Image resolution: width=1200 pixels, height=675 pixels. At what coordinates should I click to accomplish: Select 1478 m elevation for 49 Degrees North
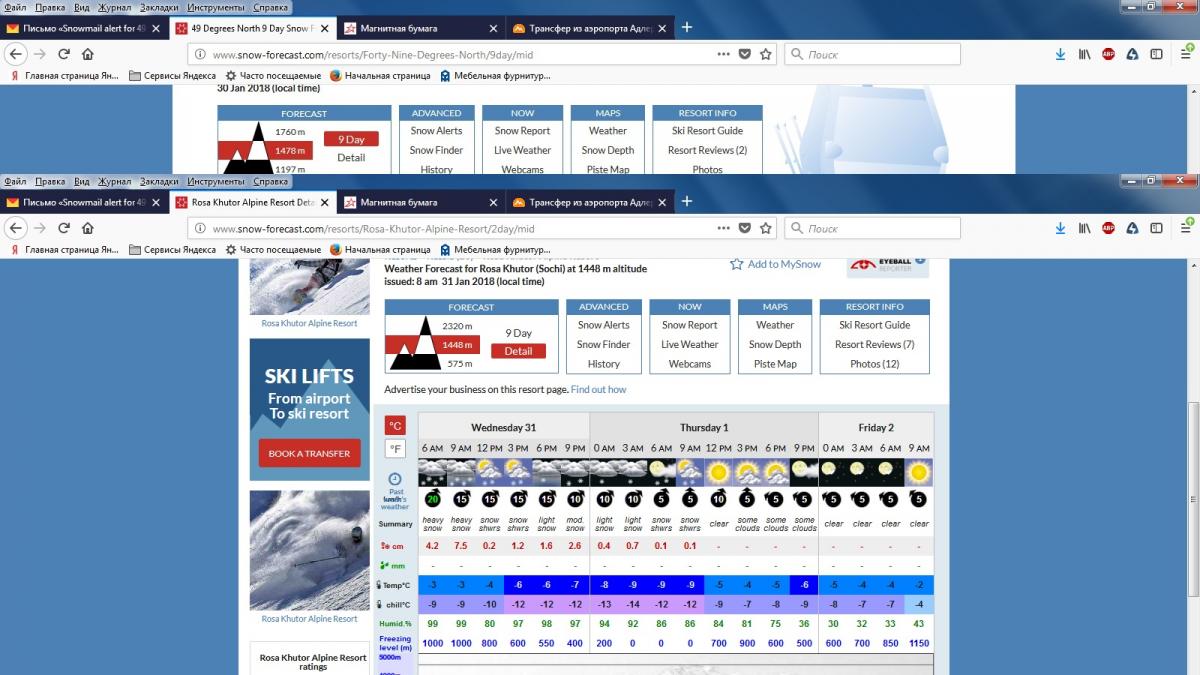point(290,151)
